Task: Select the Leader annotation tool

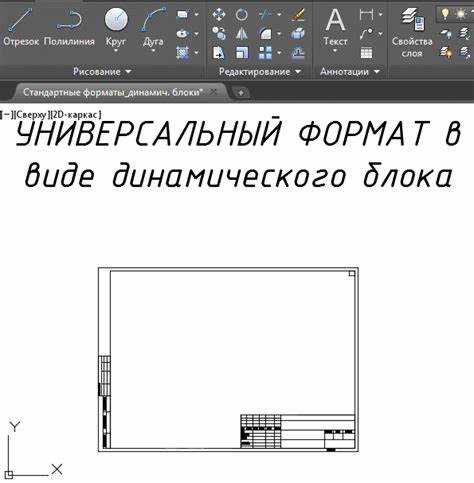Action: point(366,33)
